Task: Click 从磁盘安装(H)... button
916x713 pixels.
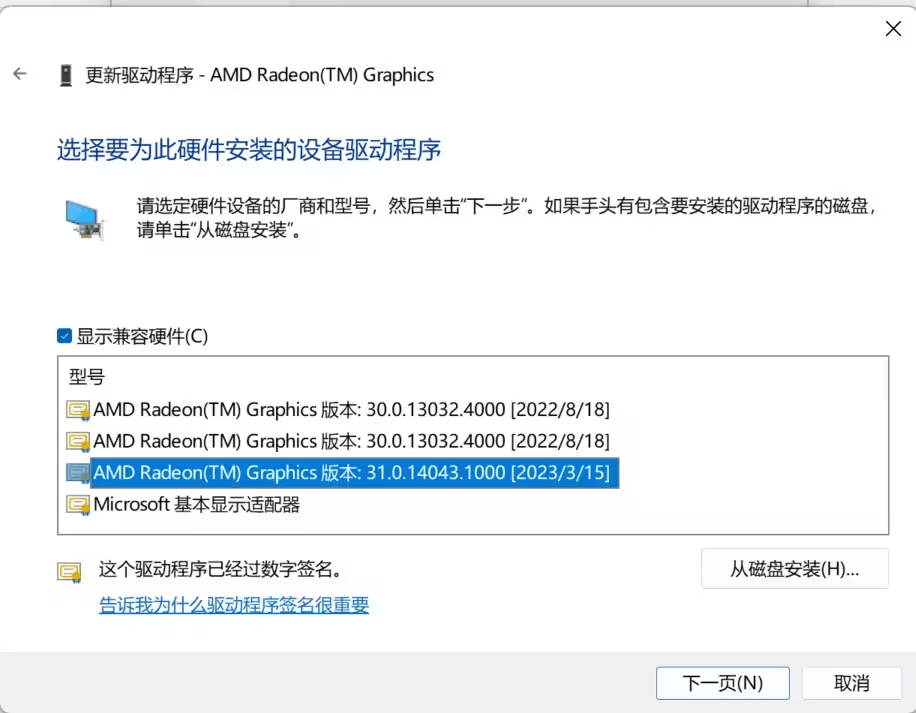Action: (794, 568)
